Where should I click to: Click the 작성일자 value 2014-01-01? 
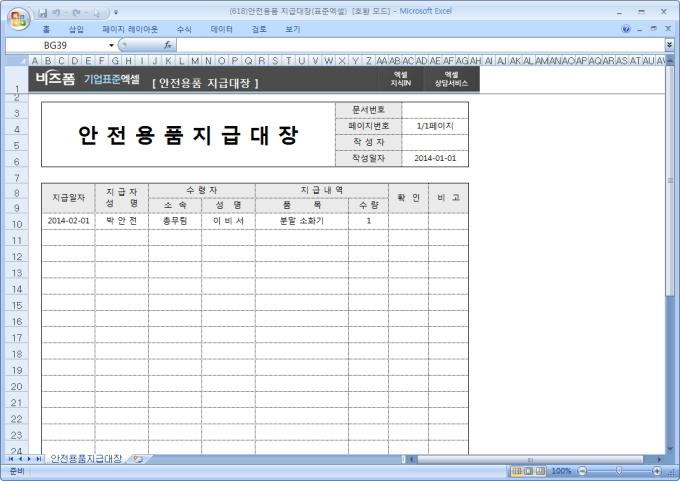coord(435,158)
